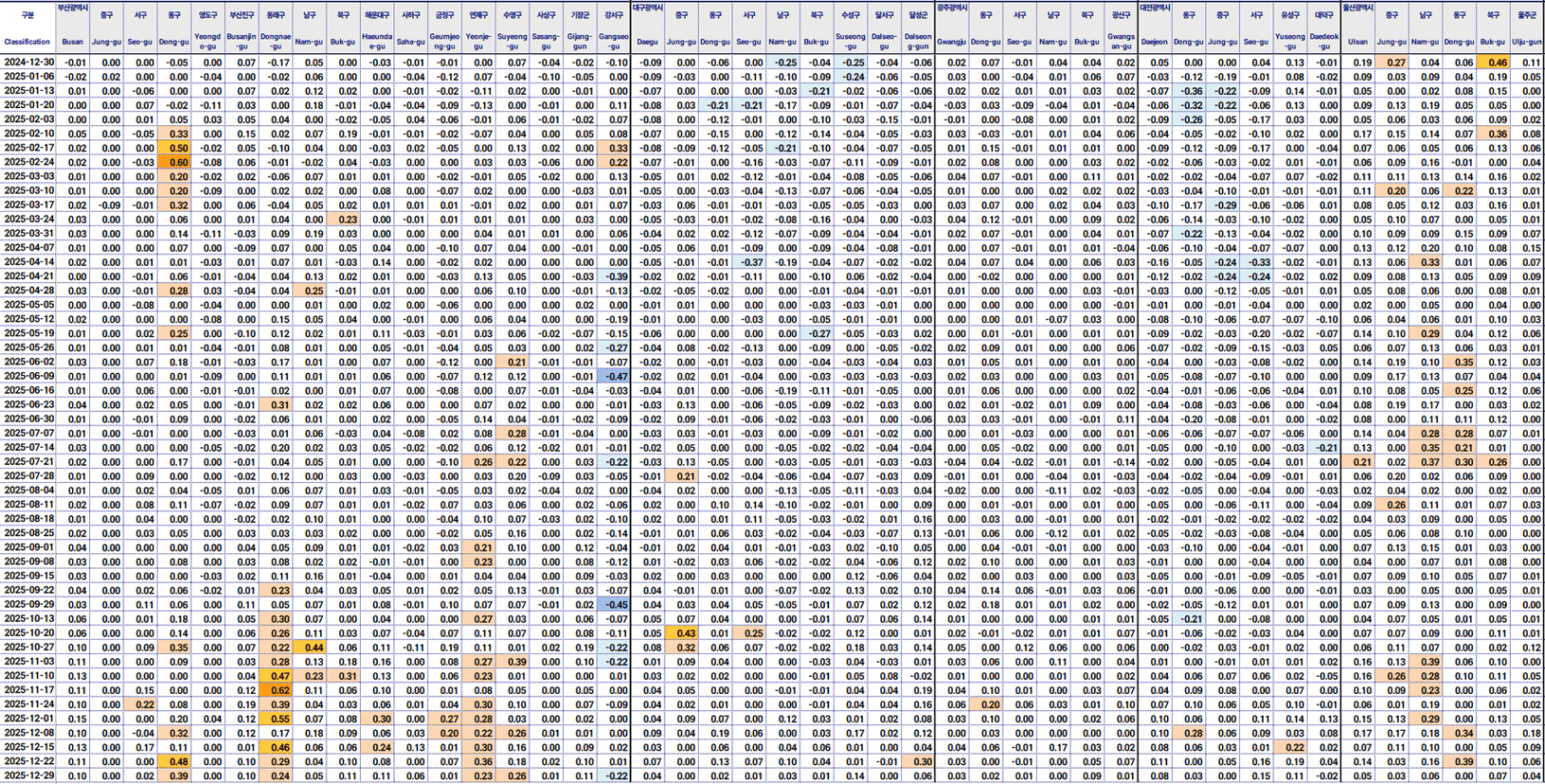Select the 2025-12-29 date row label

click(x=28, y=775)
